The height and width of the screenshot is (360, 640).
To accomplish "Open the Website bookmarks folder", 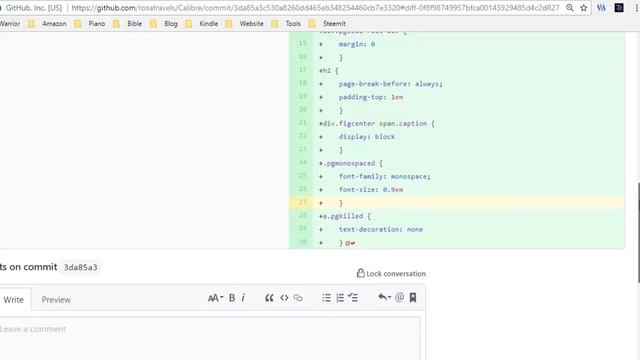I will [x=246, y=24].
